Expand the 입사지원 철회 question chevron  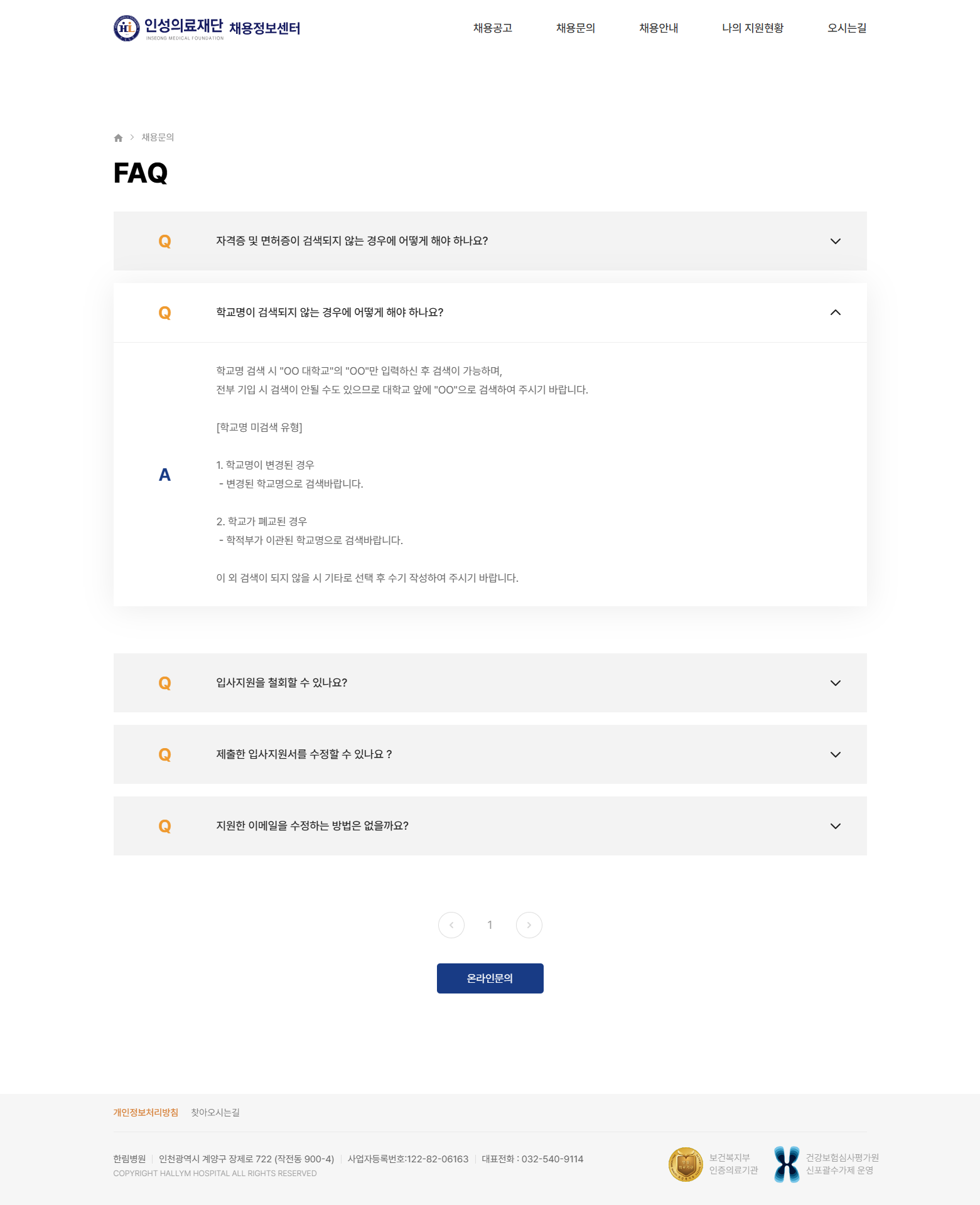coord(836,683)
